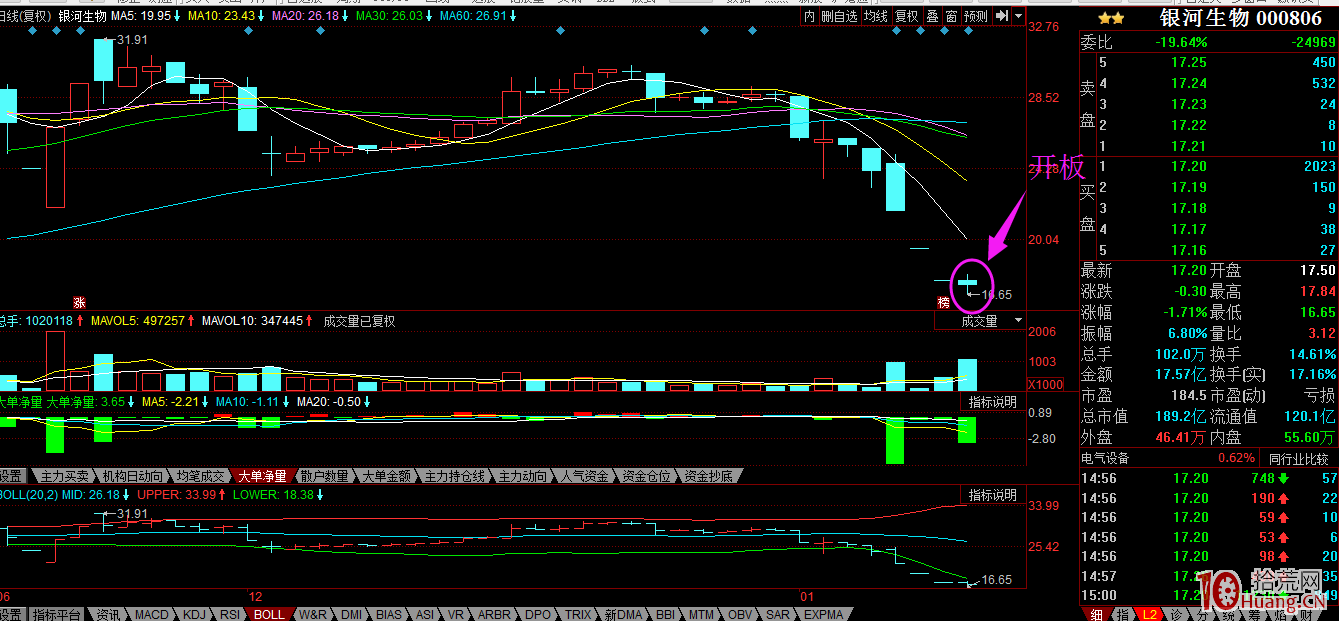Switch to the TRIX indicator tab
The width and height of the screenshot is (1339, 621).
578,614
